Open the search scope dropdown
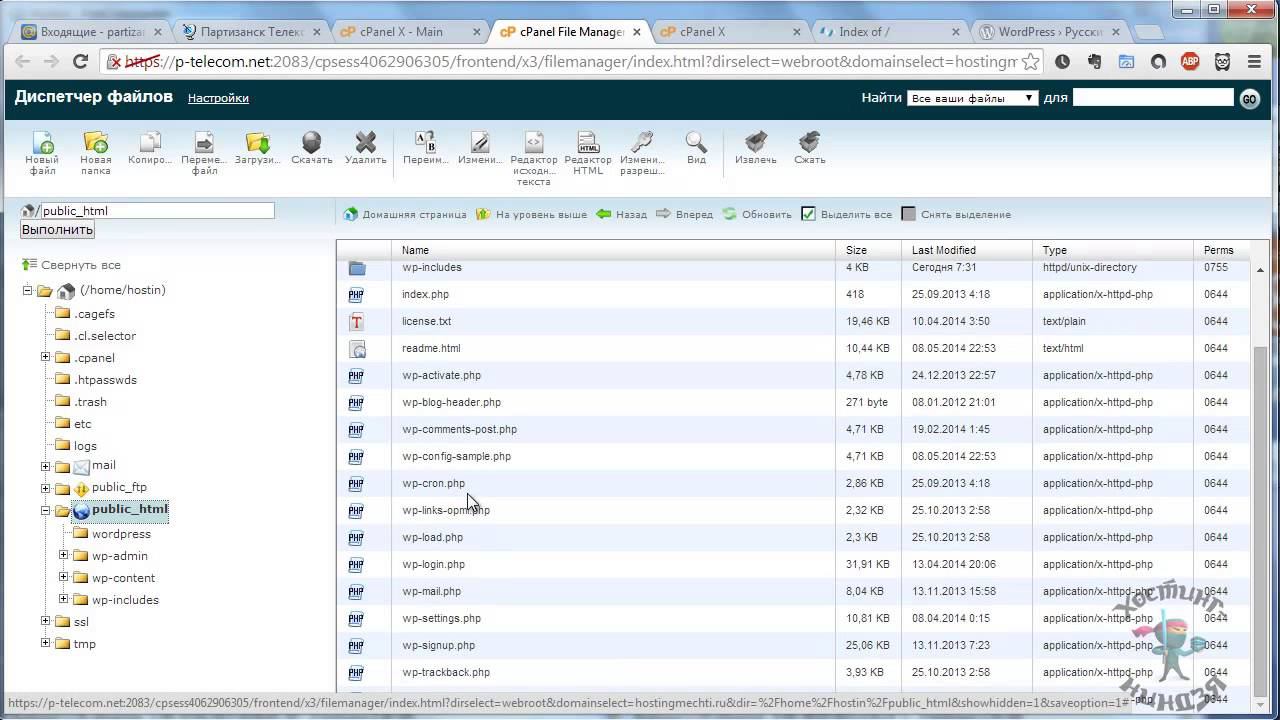The height and width of the screenshot is (720, 1280). tap(972, 98)
